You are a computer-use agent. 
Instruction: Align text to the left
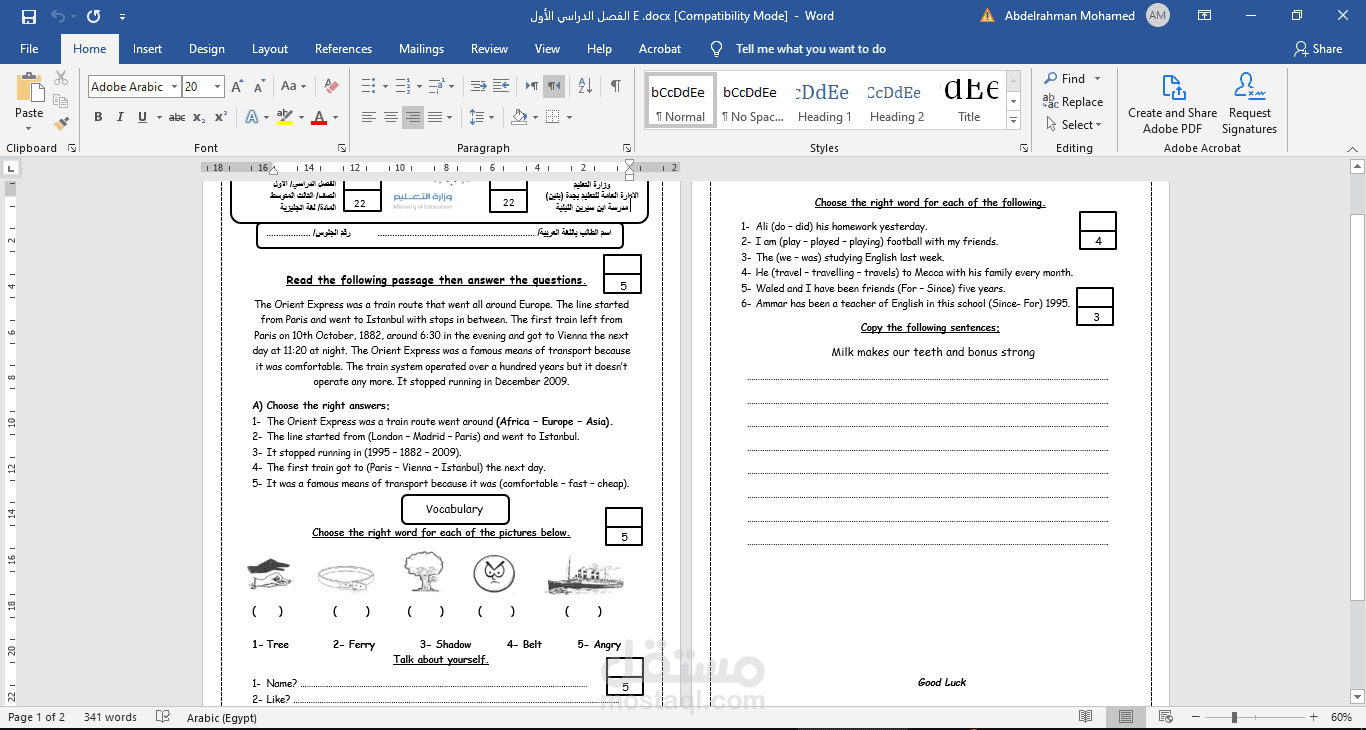point(368,117)
